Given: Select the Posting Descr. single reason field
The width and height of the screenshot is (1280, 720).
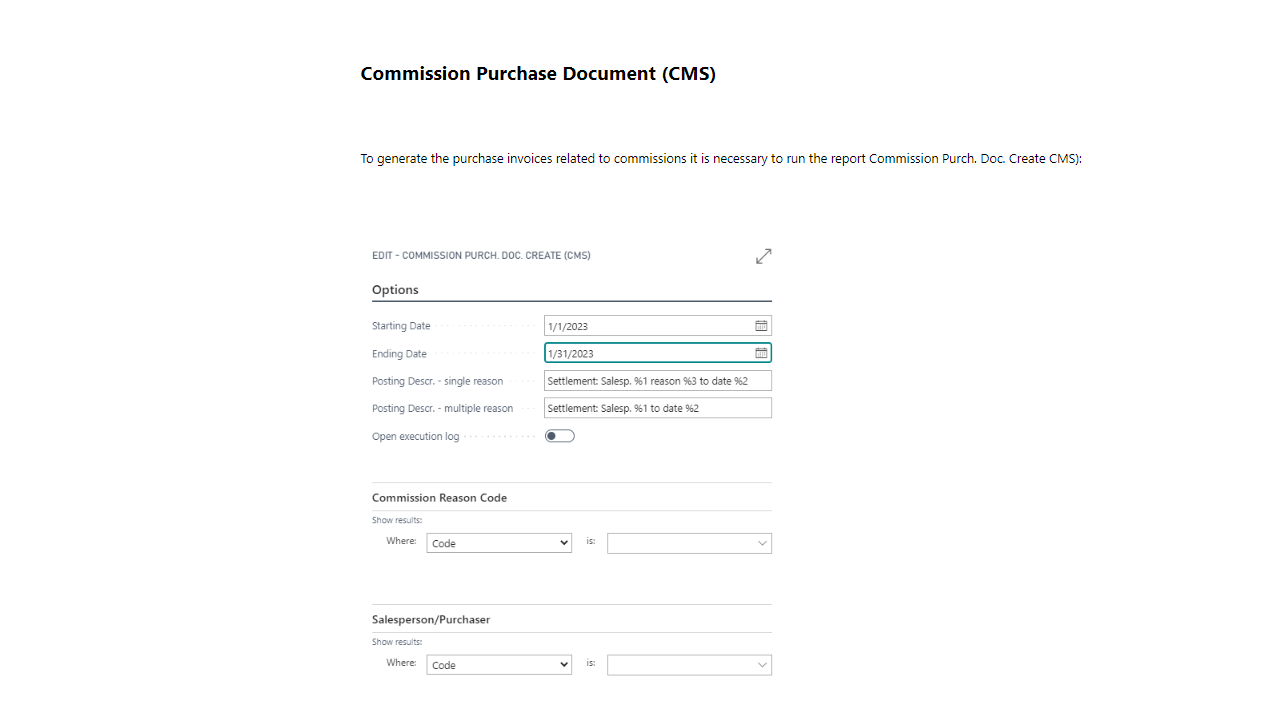Looking at the screenshot, I should (x=658, y=381).
